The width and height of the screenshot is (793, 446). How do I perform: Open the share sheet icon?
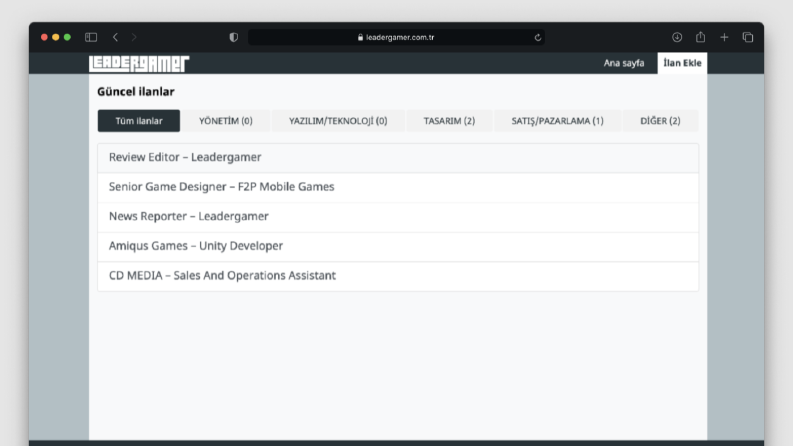pos(700,37)
